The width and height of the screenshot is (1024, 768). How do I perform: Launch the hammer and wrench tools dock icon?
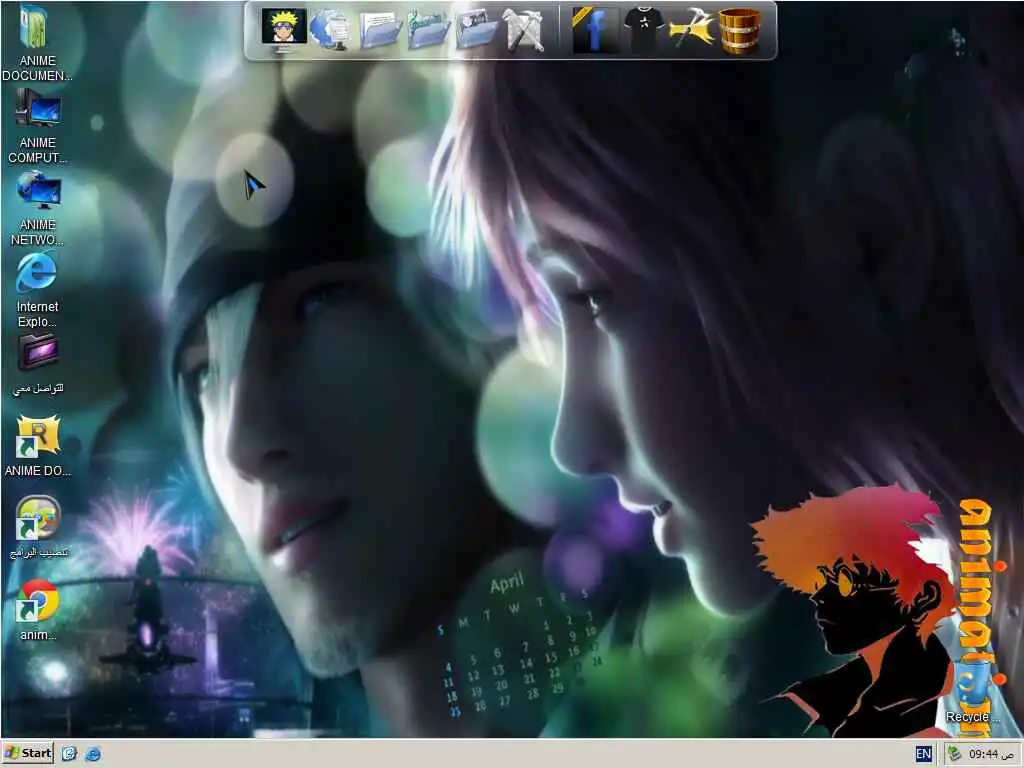tap(524, 30)
